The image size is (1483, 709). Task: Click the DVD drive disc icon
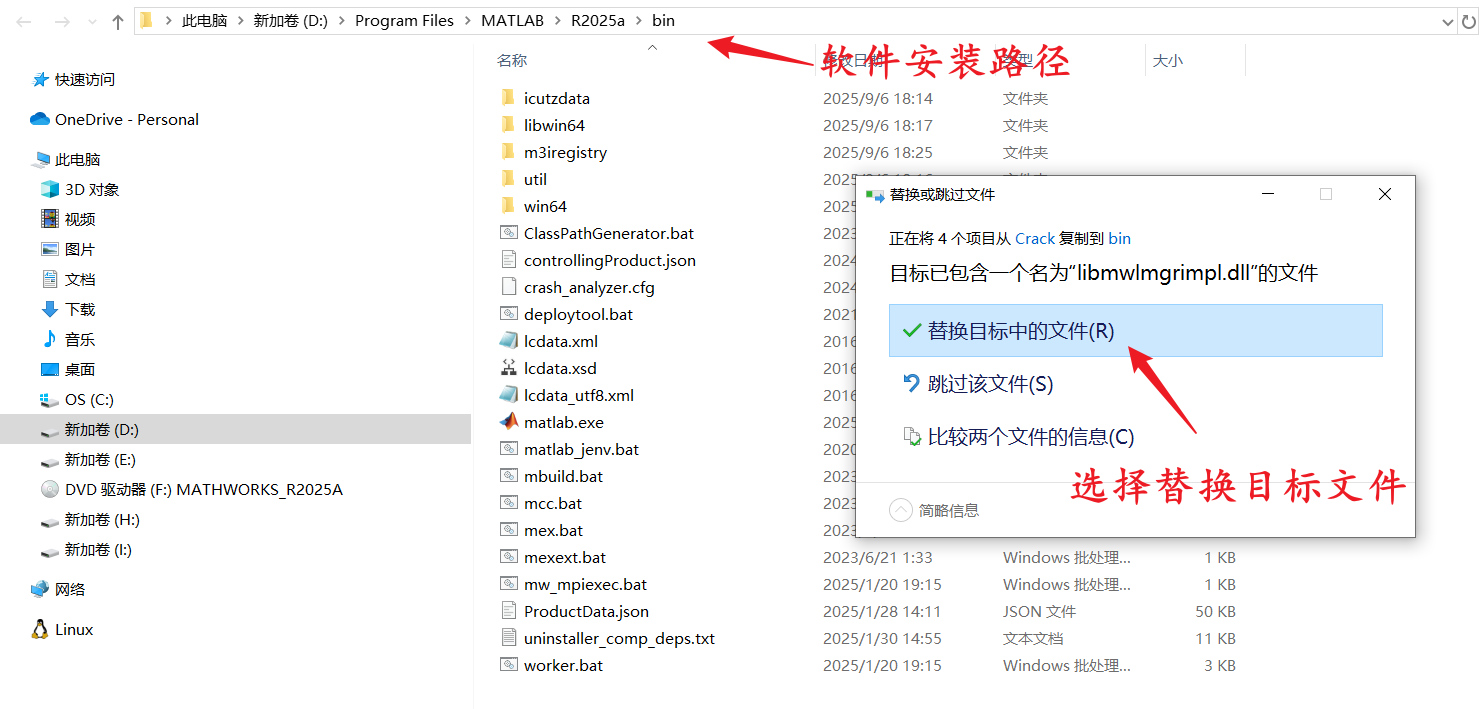pyautogui.click(x=50, y=489)
